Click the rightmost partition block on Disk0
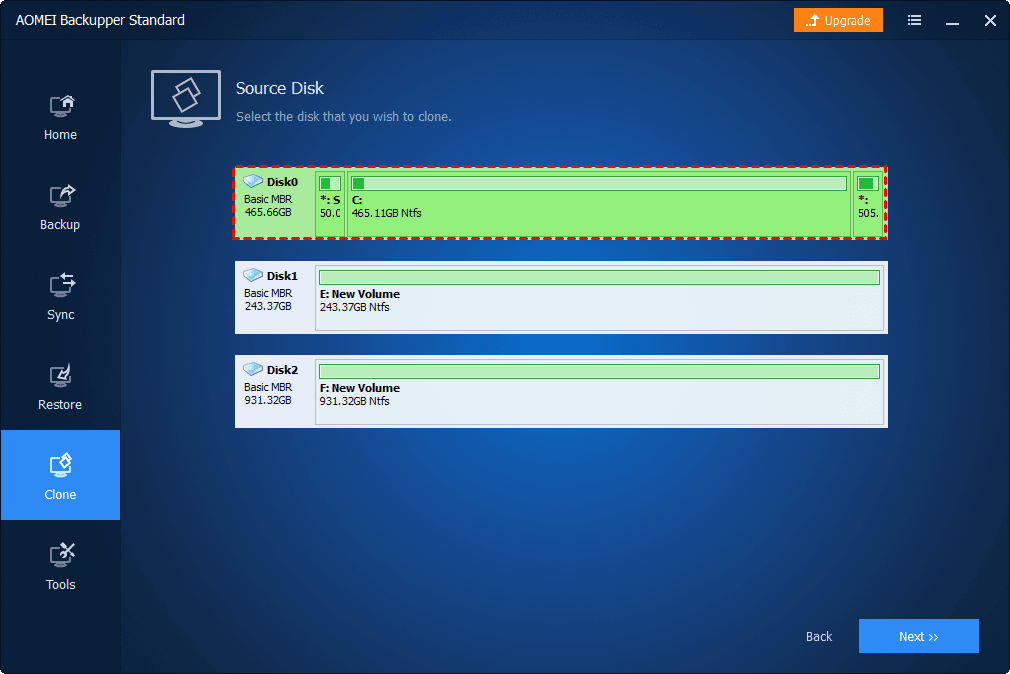This screenshot has height=674, width=1010. (x=868, y=201)
